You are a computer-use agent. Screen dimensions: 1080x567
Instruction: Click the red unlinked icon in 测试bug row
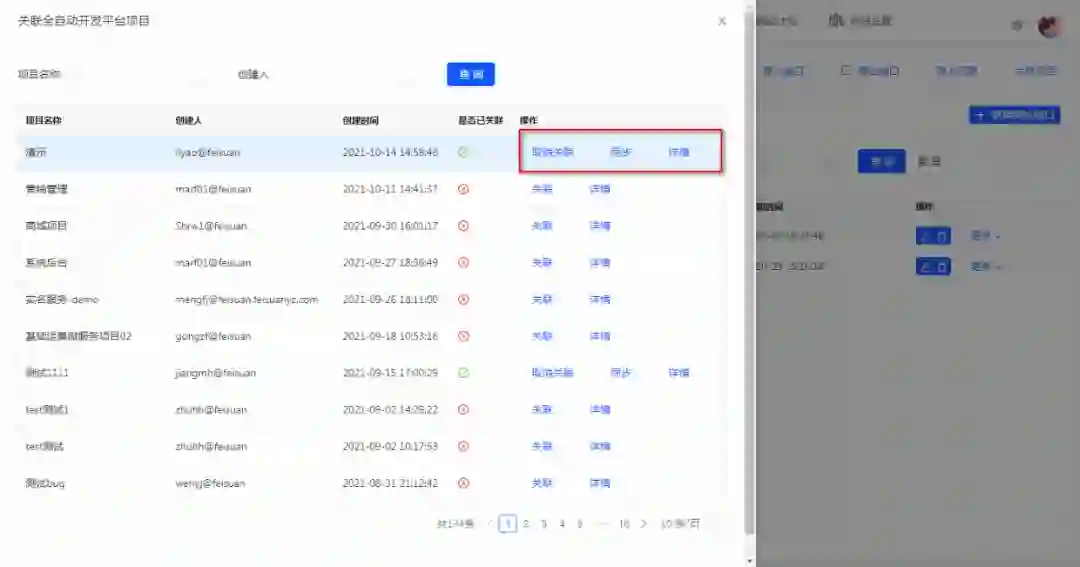(x=464, y=483)
